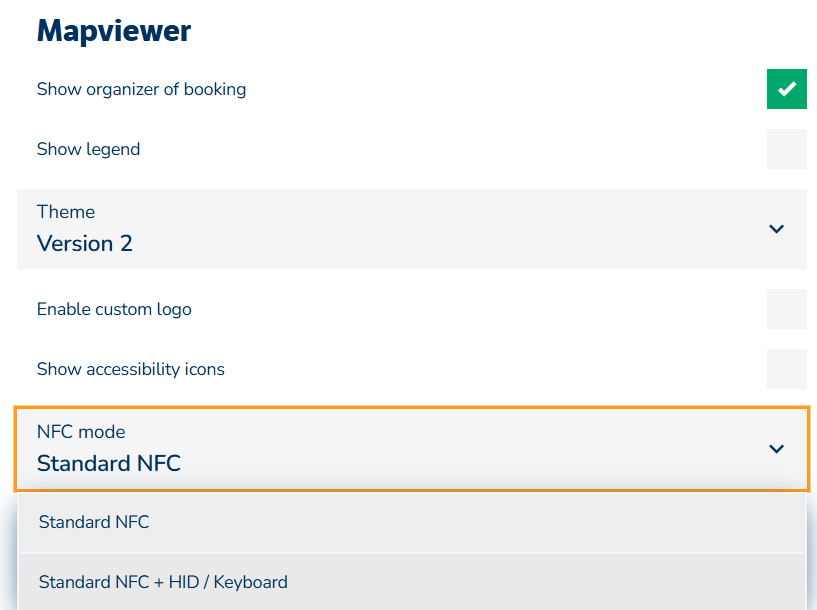
Task: Click the Theme dropdown chevron arrow
Action: click(776, 229)
